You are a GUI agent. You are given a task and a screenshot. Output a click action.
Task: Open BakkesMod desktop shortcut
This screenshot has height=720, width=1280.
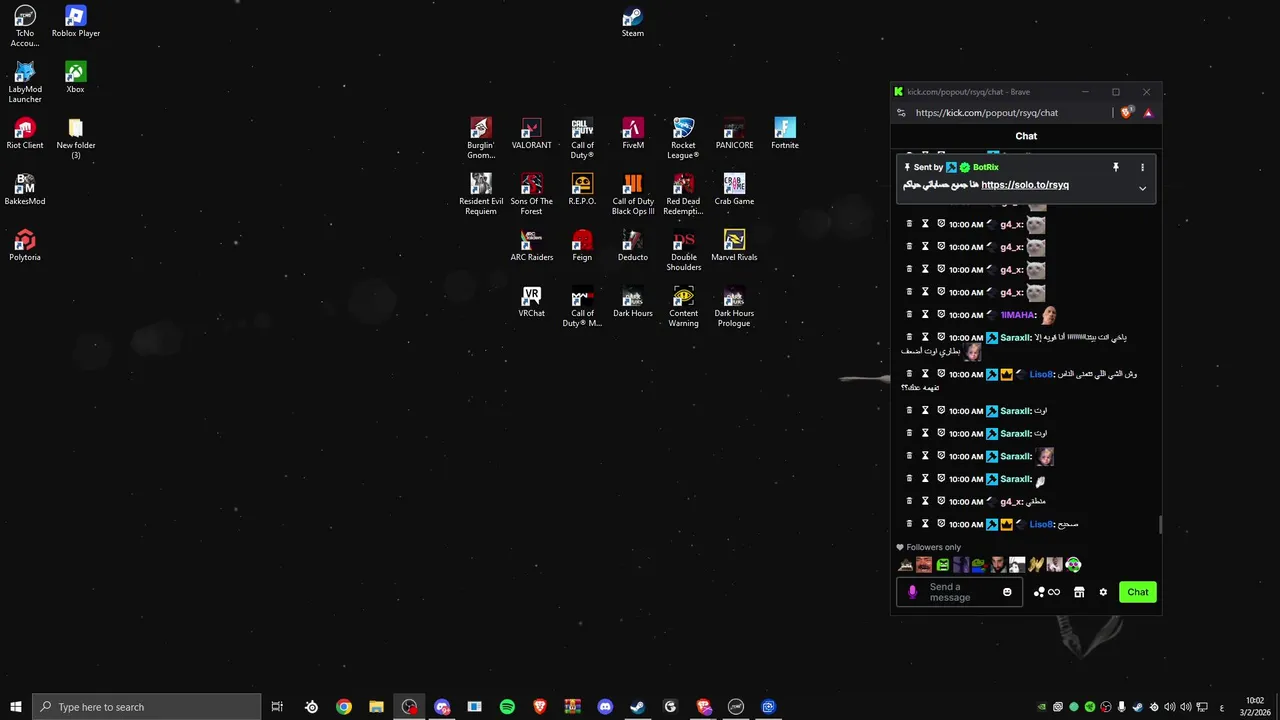pos(25,190)
